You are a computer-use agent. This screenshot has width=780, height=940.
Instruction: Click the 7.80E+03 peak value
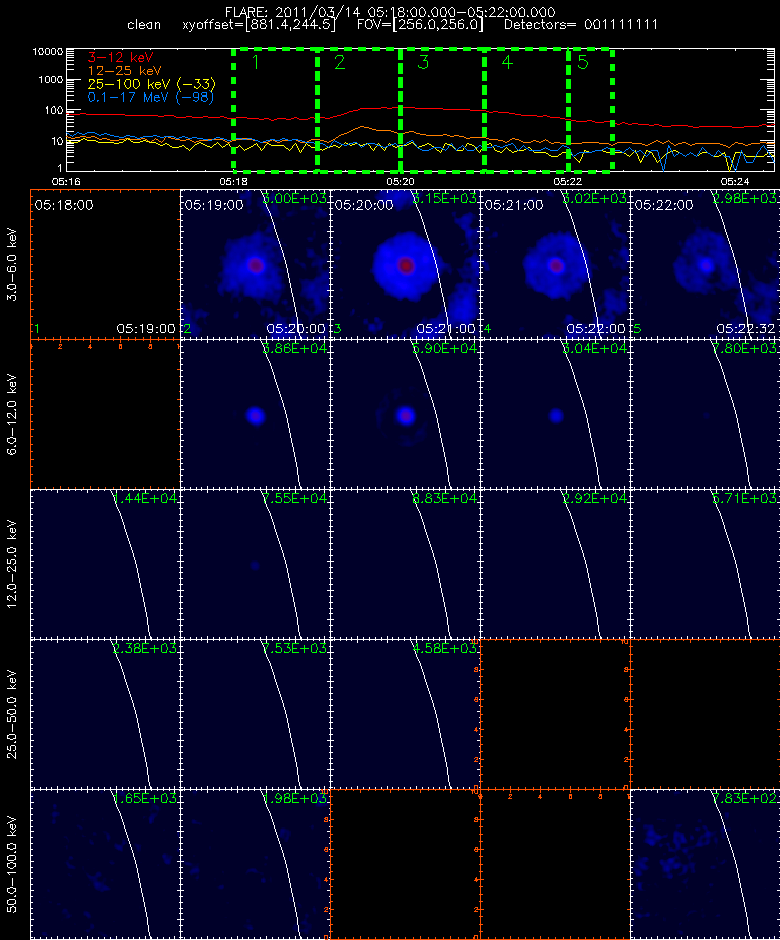tap(745, 348)
